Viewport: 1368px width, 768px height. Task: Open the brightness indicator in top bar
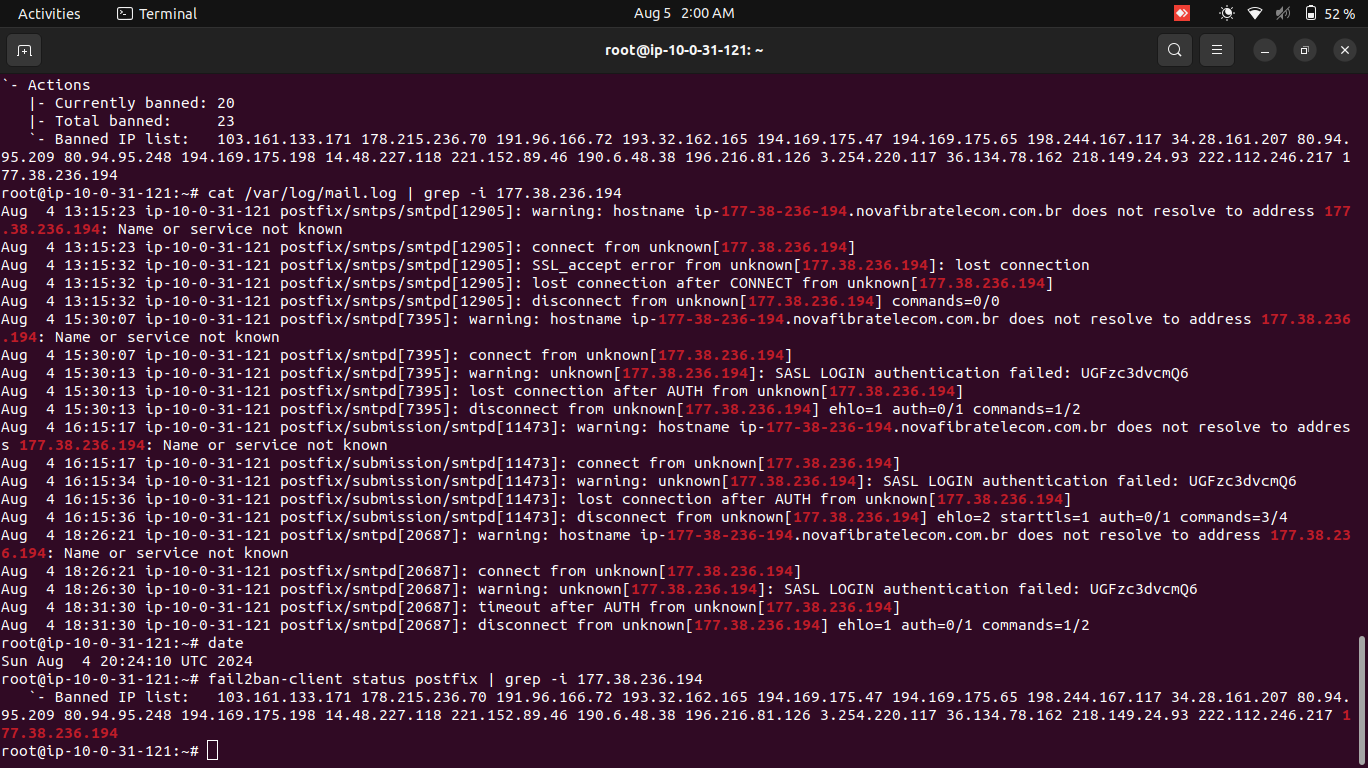coord(1227,13)
